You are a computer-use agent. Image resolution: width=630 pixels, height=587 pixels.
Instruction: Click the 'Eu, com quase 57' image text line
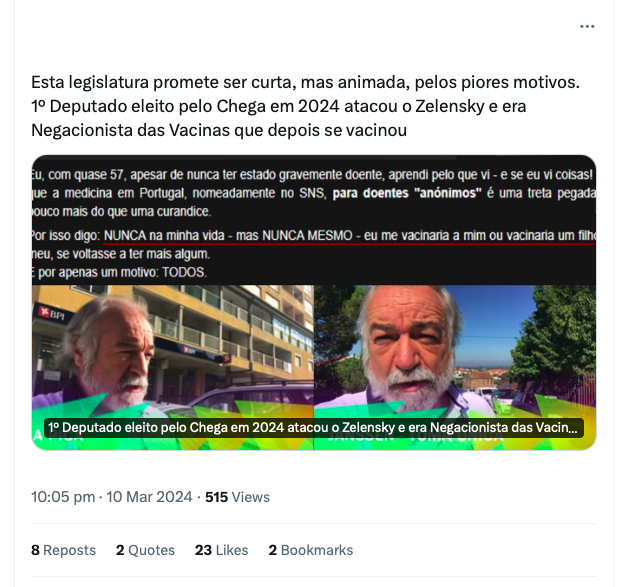click(313, 175)
